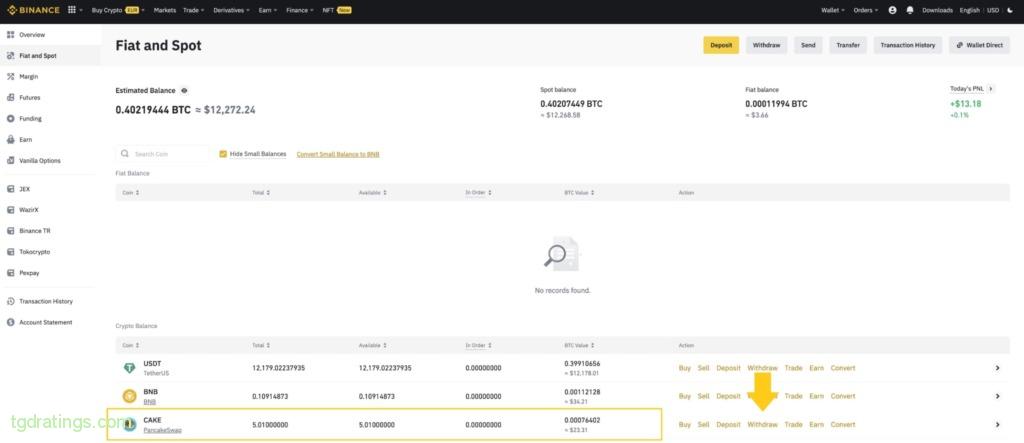
Task: Click Earn in the USDT row
Action: tap(816, 368)
